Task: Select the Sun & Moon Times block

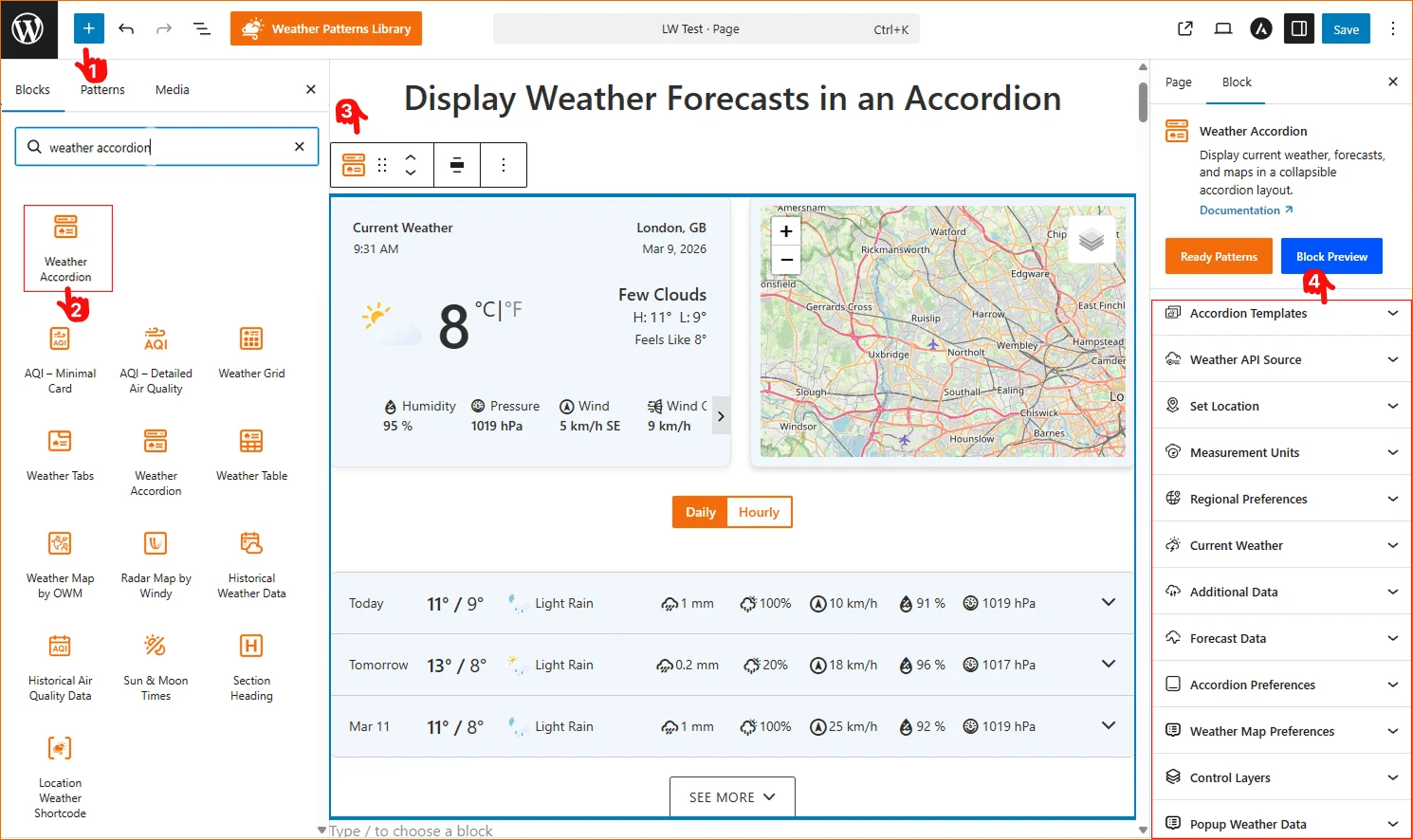Action: [156, 661]
